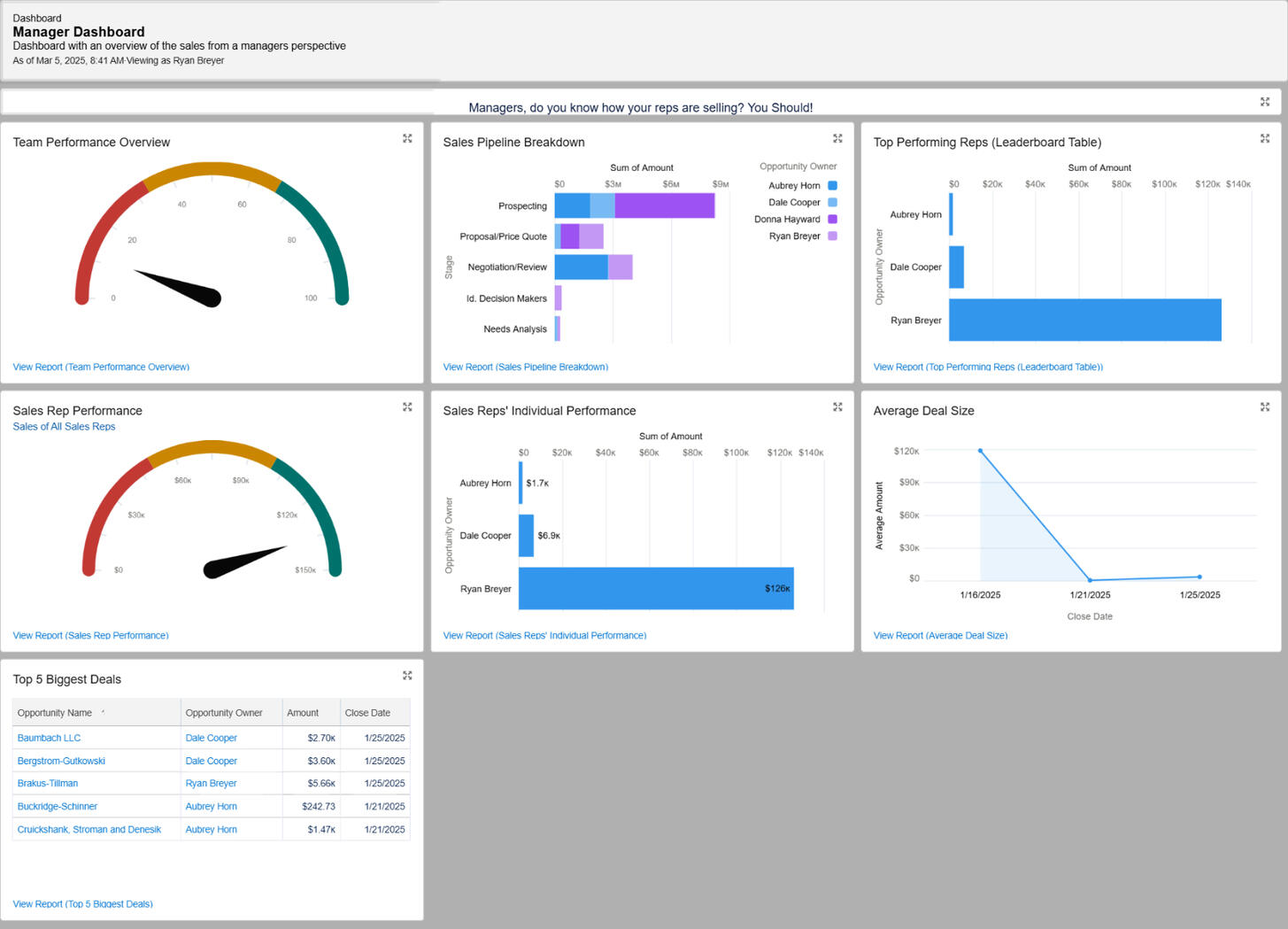Image resolution: width=1288 pixels, height=929 pixels.
Task: Toggle Donna Hayward in the pipeline legend
Action: point(789,219)
